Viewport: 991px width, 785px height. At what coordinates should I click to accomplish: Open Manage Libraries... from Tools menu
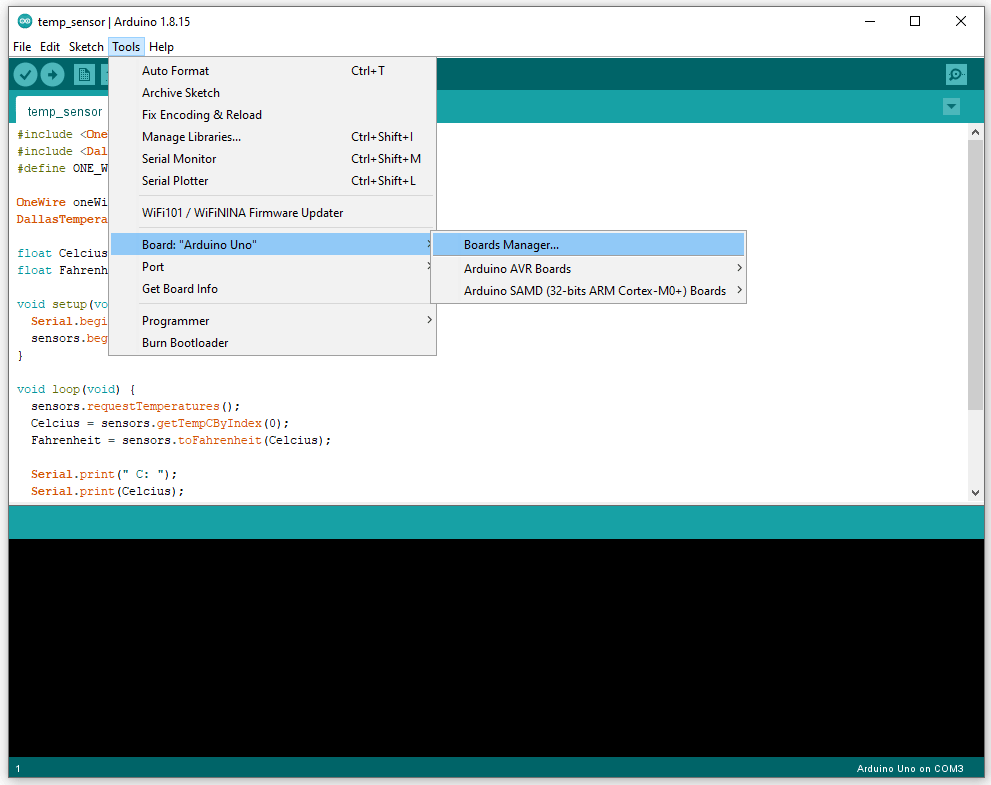[x=191, y=137]
